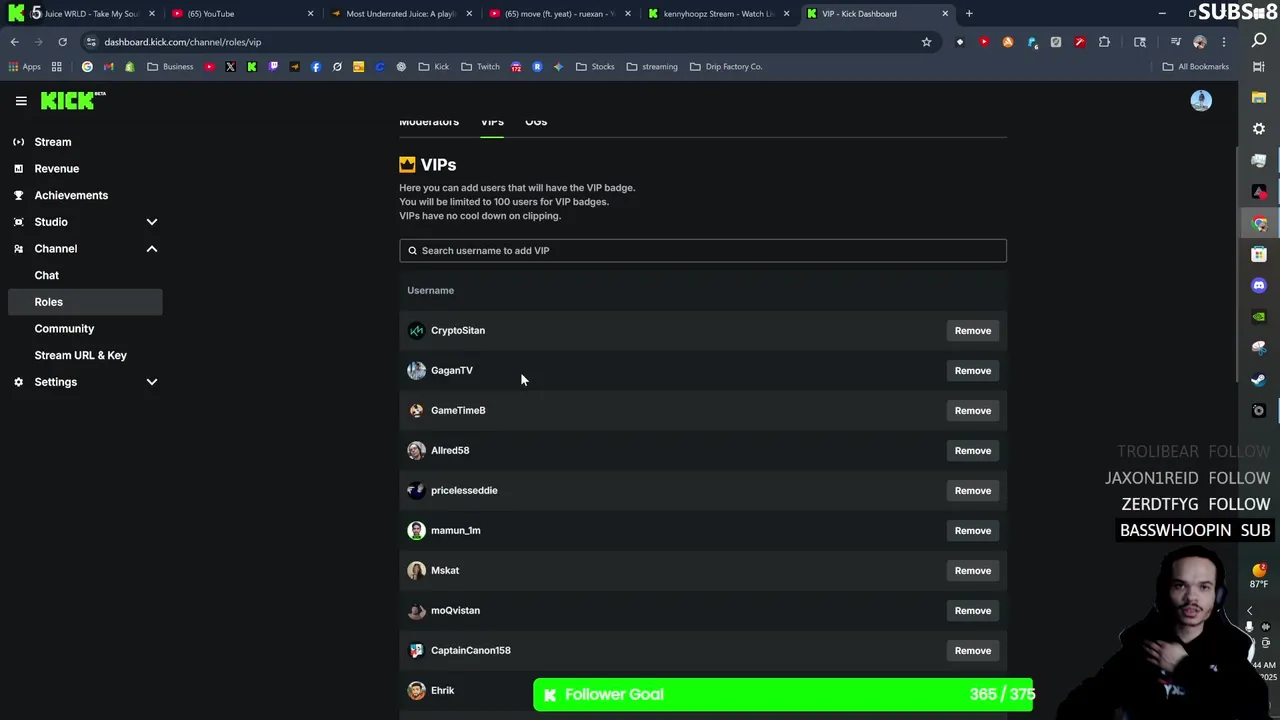
Task: Switch to the kennyhoopz Stream tab
Action: pyautogui.click(x=718, y=14)
